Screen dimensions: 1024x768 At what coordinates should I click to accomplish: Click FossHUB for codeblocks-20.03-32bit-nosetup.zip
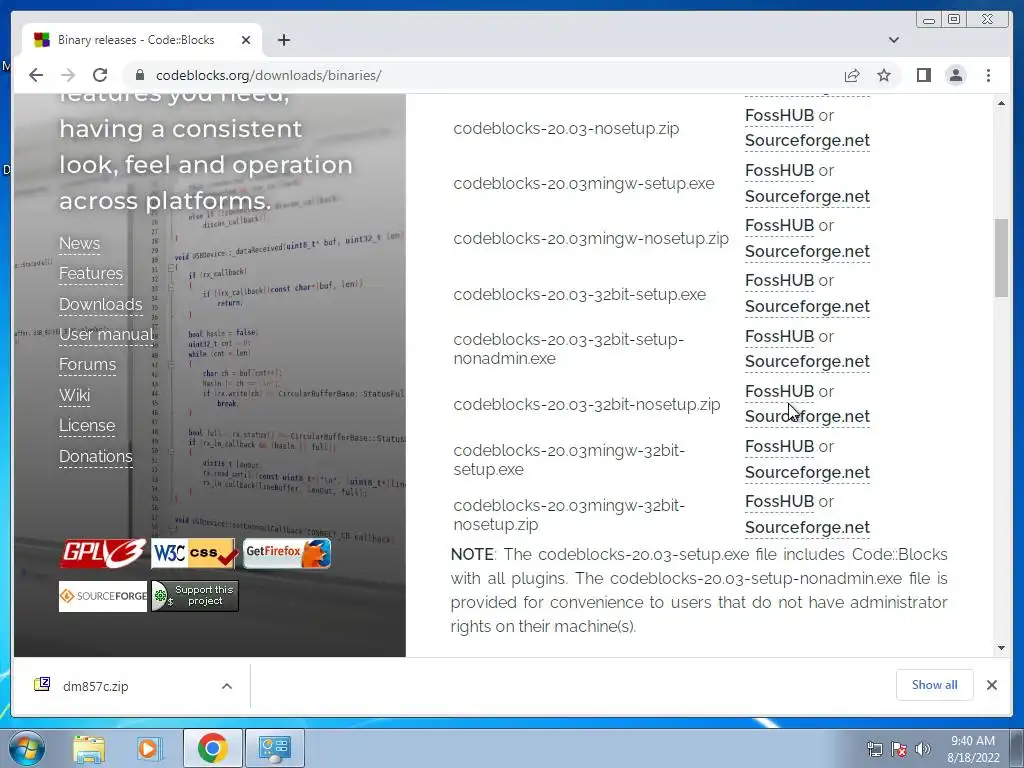779,391
